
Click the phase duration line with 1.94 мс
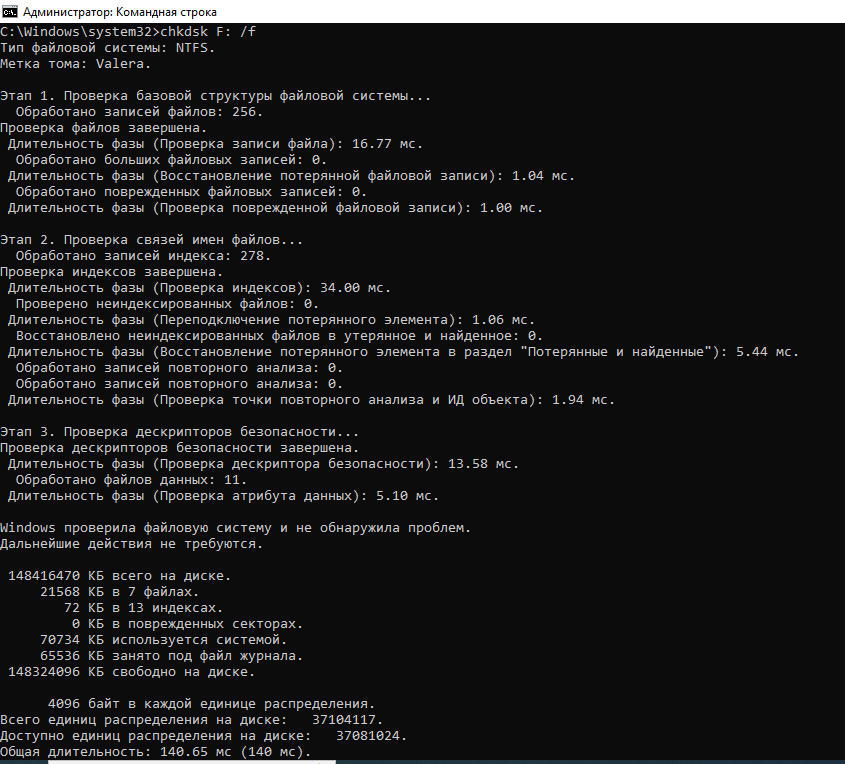[x=311, y=400]
